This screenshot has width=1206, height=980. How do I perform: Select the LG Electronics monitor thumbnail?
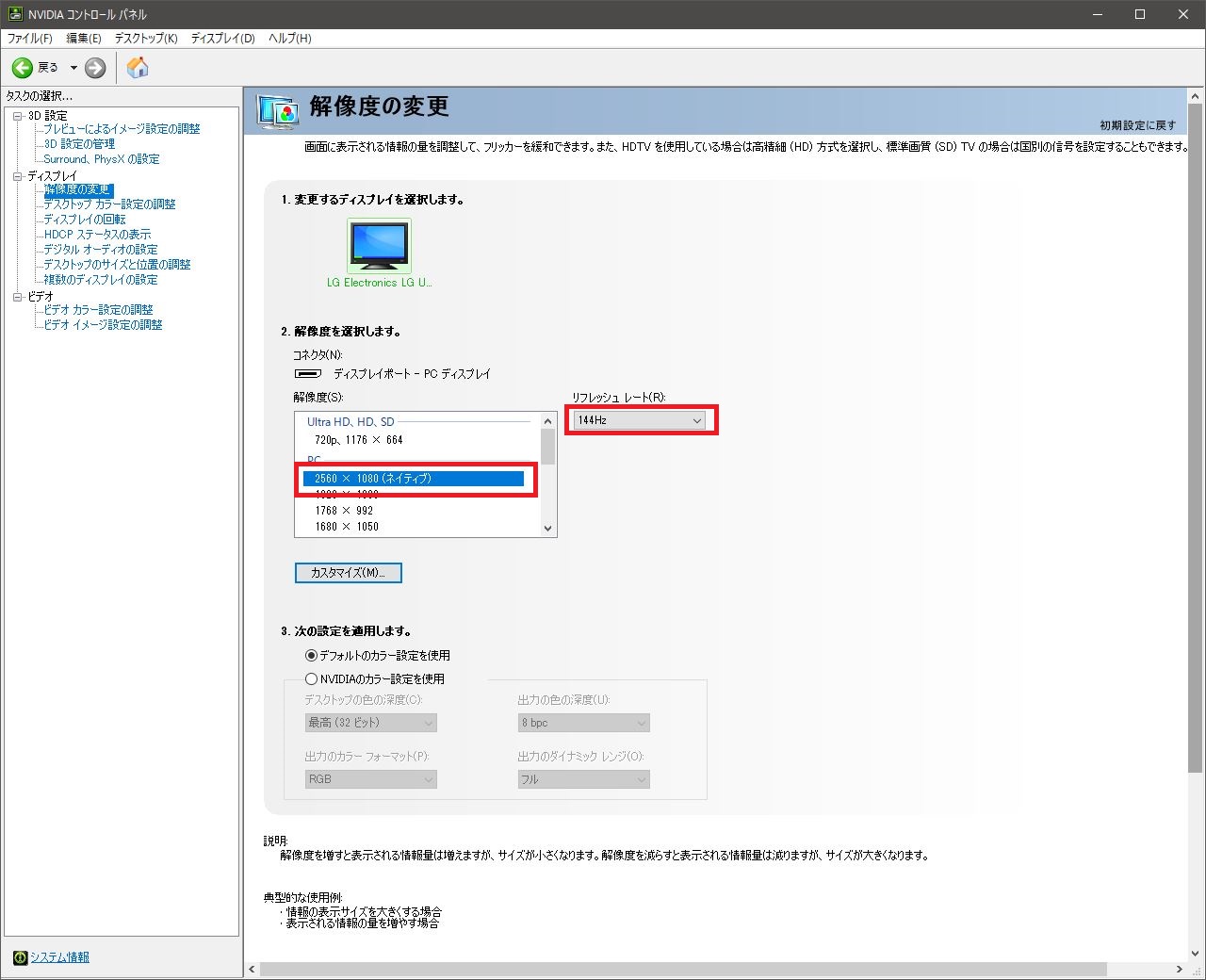click(379, 245)
